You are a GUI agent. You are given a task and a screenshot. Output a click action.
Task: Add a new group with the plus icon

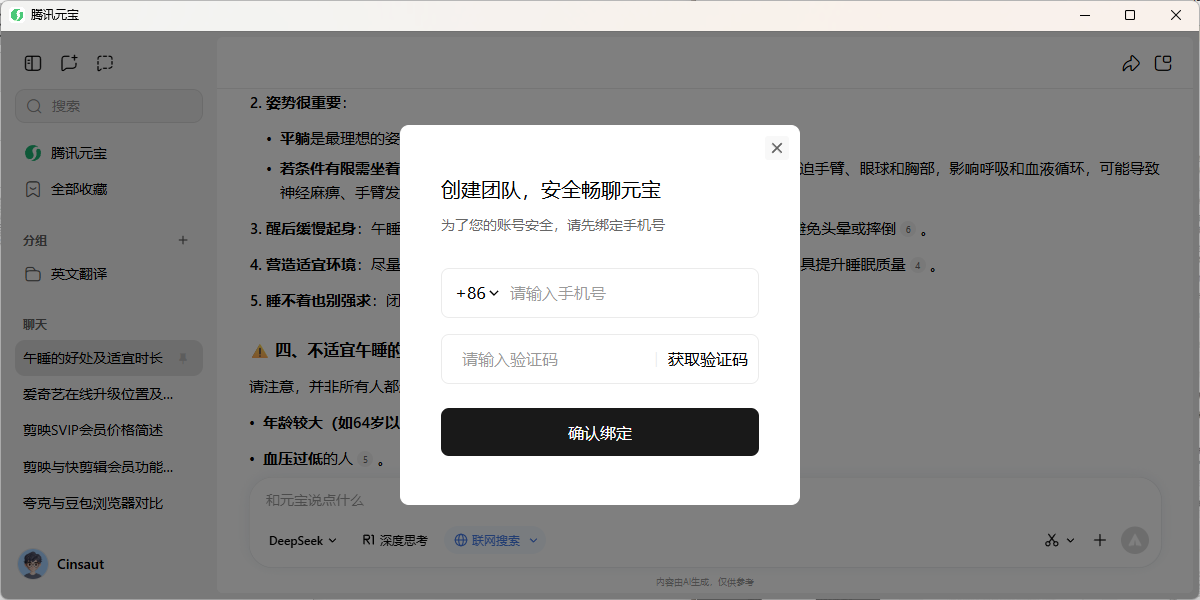pyautogui.click(x=183, y=240)
